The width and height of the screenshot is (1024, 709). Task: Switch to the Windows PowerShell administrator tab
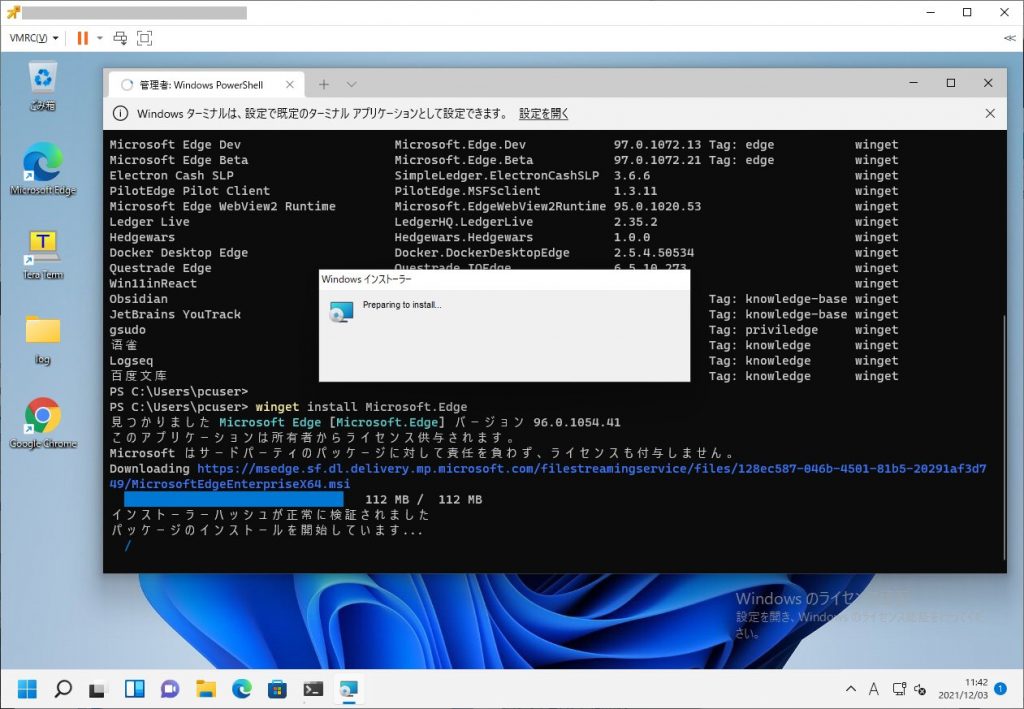click(x=201, y=85)
